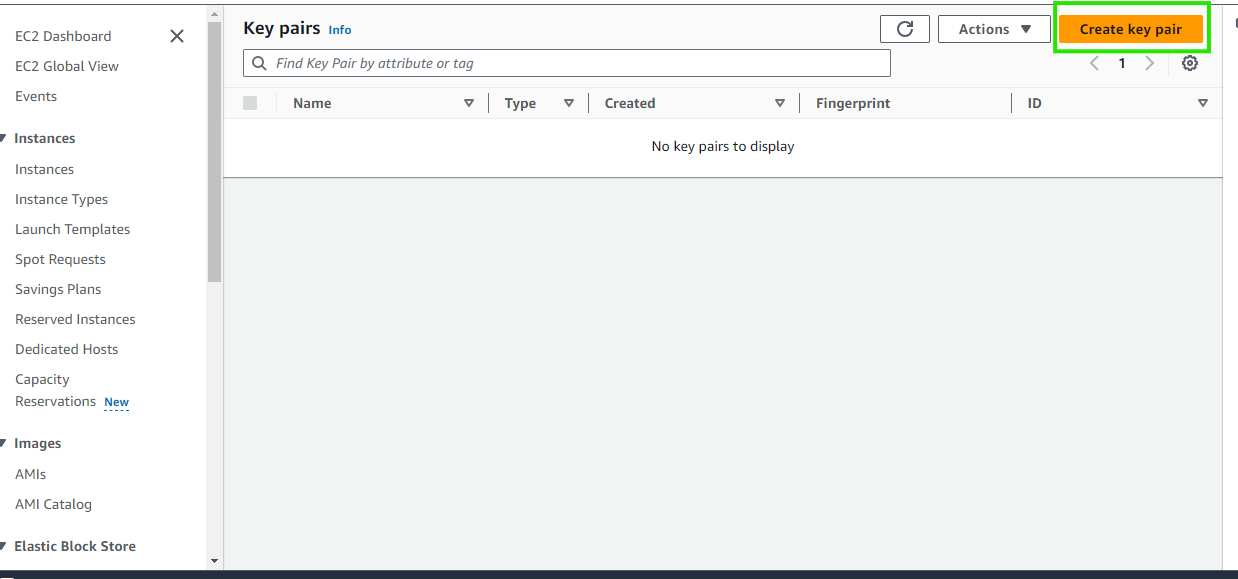Sort by ID column arrow
1238x579 pixels.
(x=1203, y=103)
